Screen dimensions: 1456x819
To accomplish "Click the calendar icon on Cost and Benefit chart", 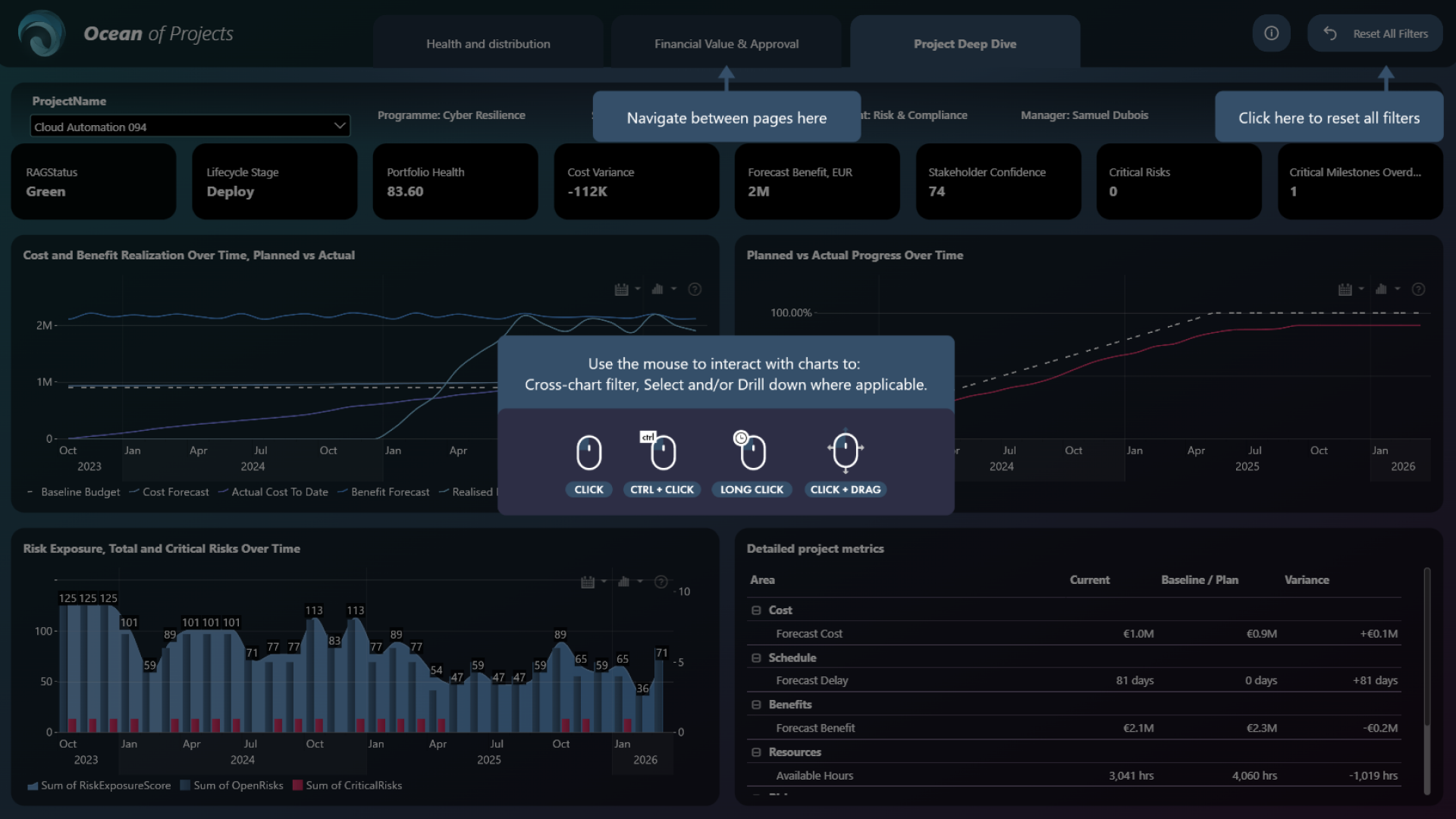I will pos(621,289).
